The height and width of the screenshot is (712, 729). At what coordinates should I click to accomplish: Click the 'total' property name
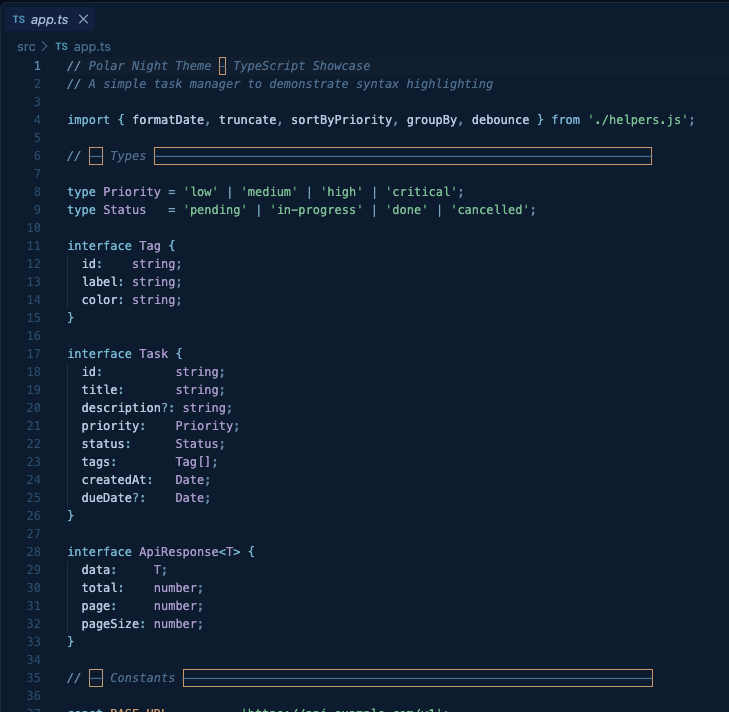coord(99,588)
